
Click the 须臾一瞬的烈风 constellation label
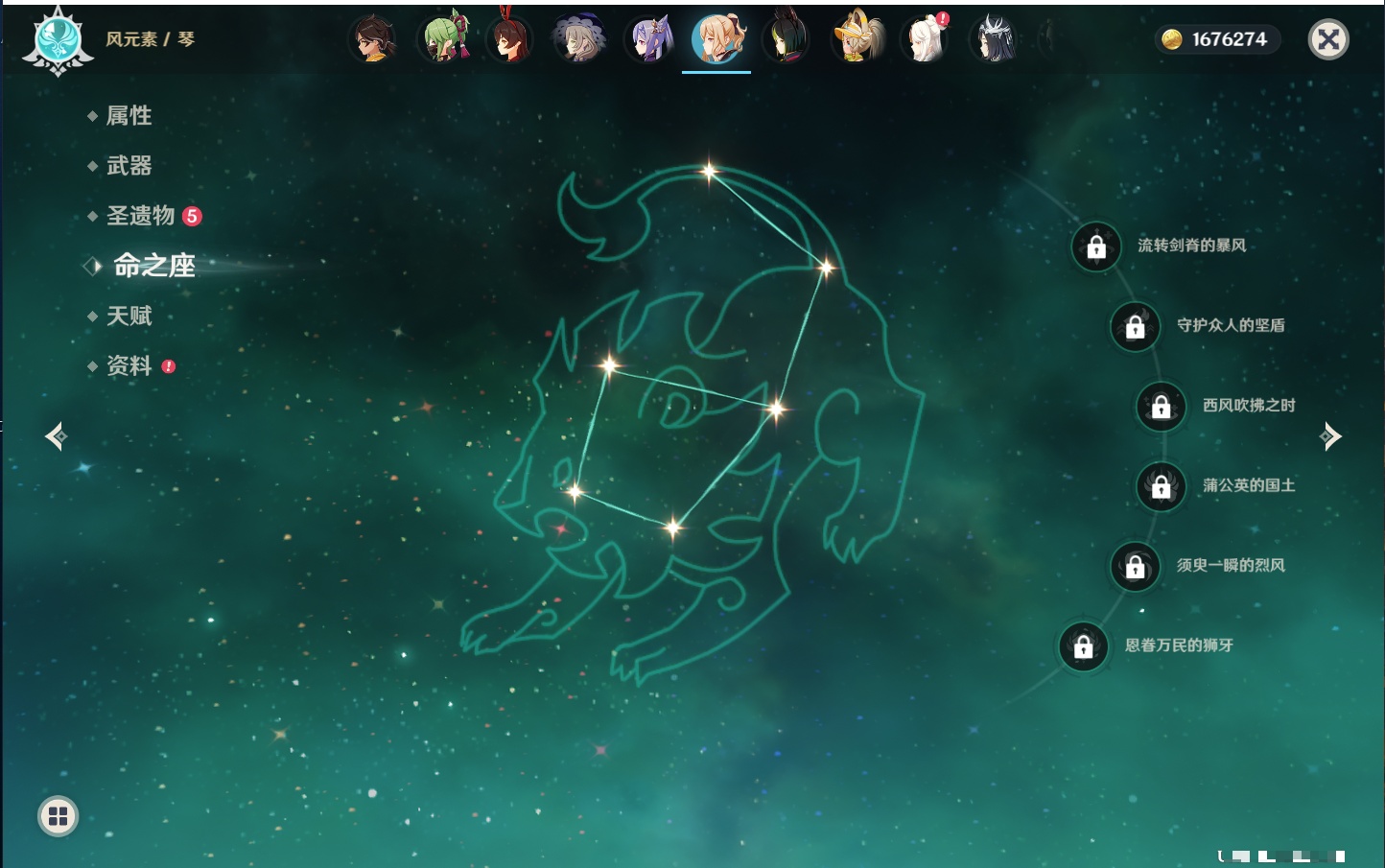(x=1231, y=565)
